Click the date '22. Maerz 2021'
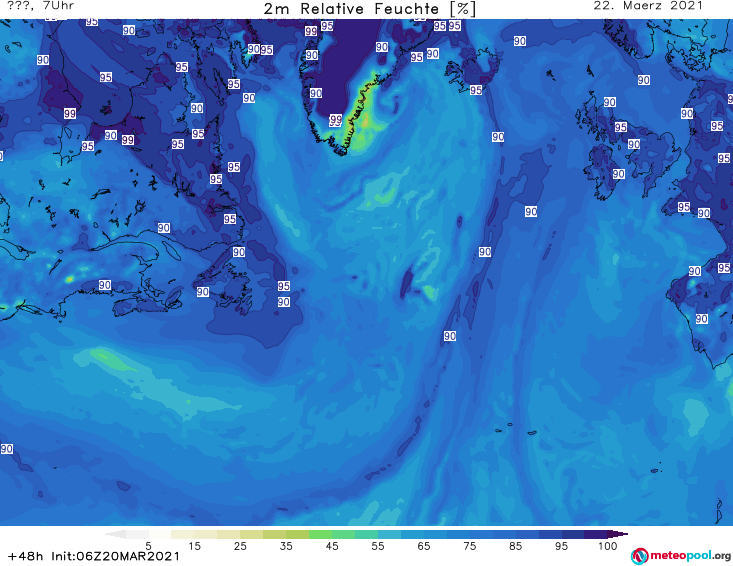Image resolution: width=733 pixels, height=566 pixels. click(648, 6)
